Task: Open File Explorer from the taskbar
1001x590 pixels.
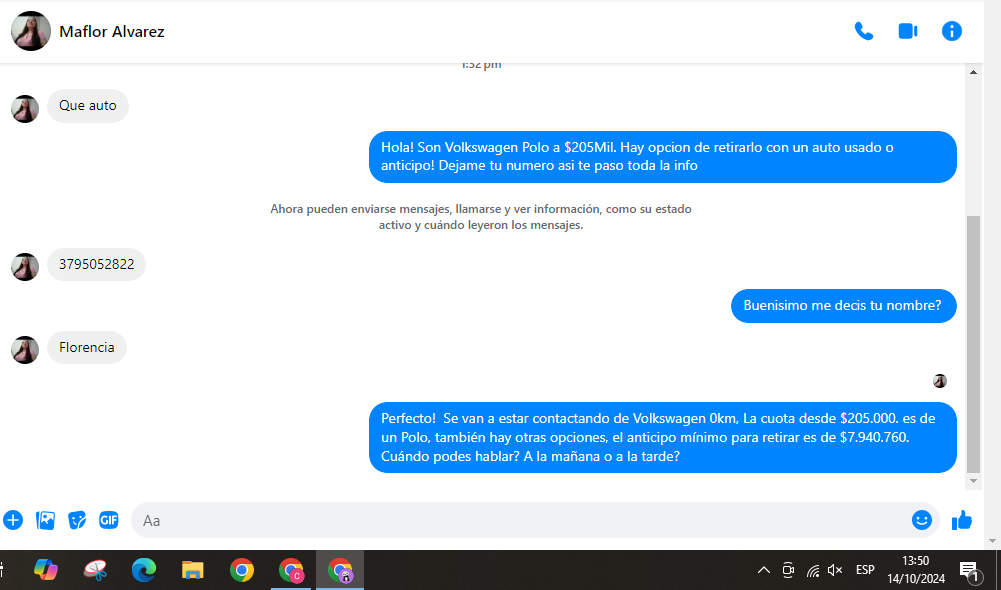Action: click(x=193, y=570)
